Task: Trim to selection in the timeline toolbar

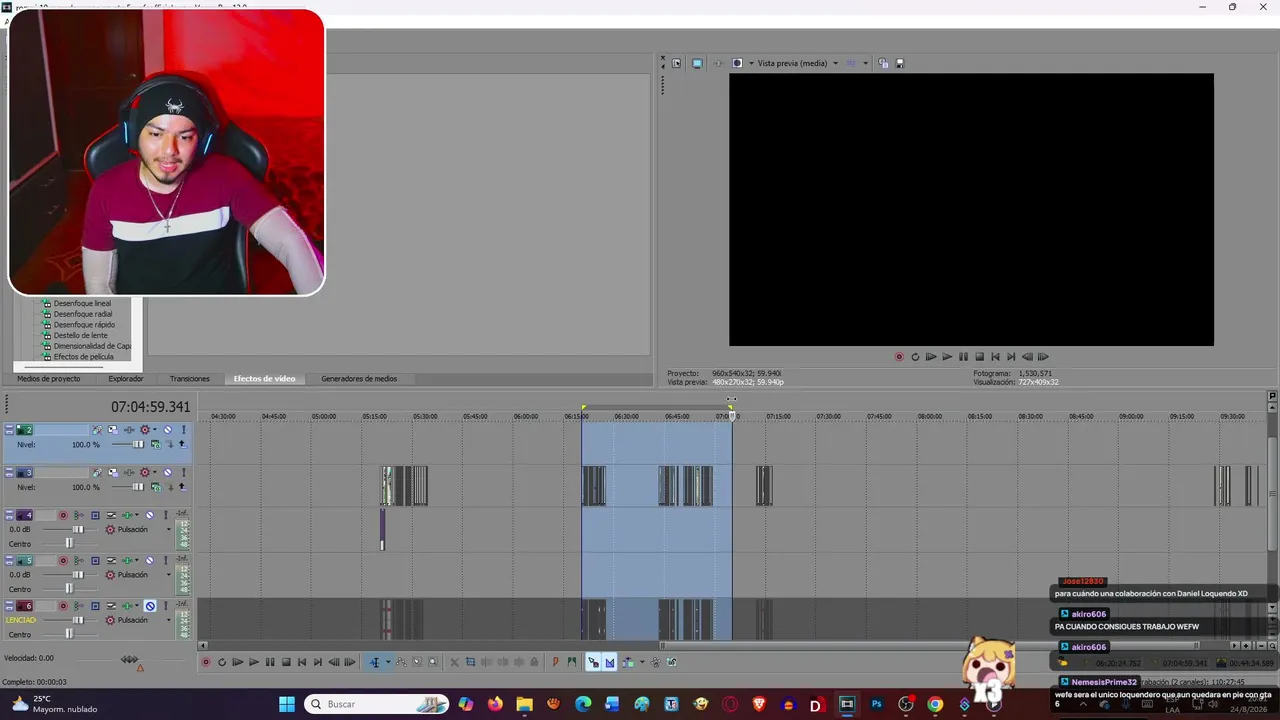Action: click(x=471, y=662)
